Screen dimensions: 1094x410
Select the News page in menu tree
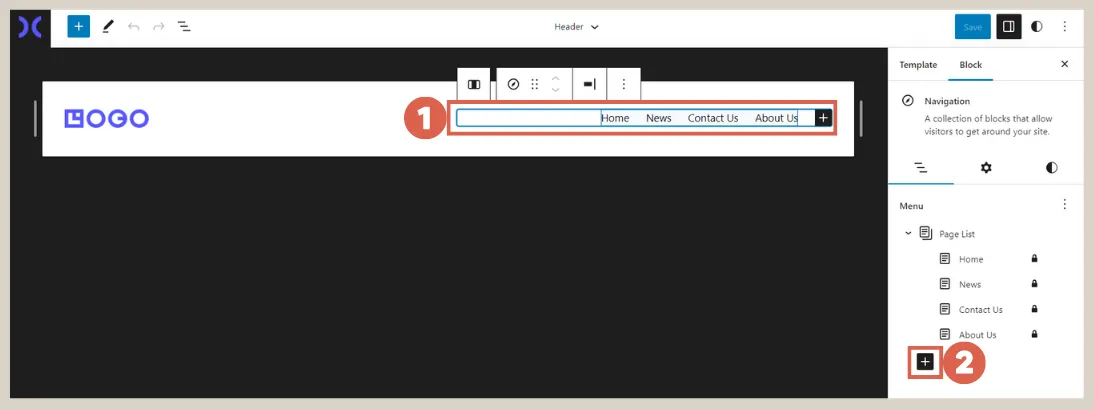point(970,284)
